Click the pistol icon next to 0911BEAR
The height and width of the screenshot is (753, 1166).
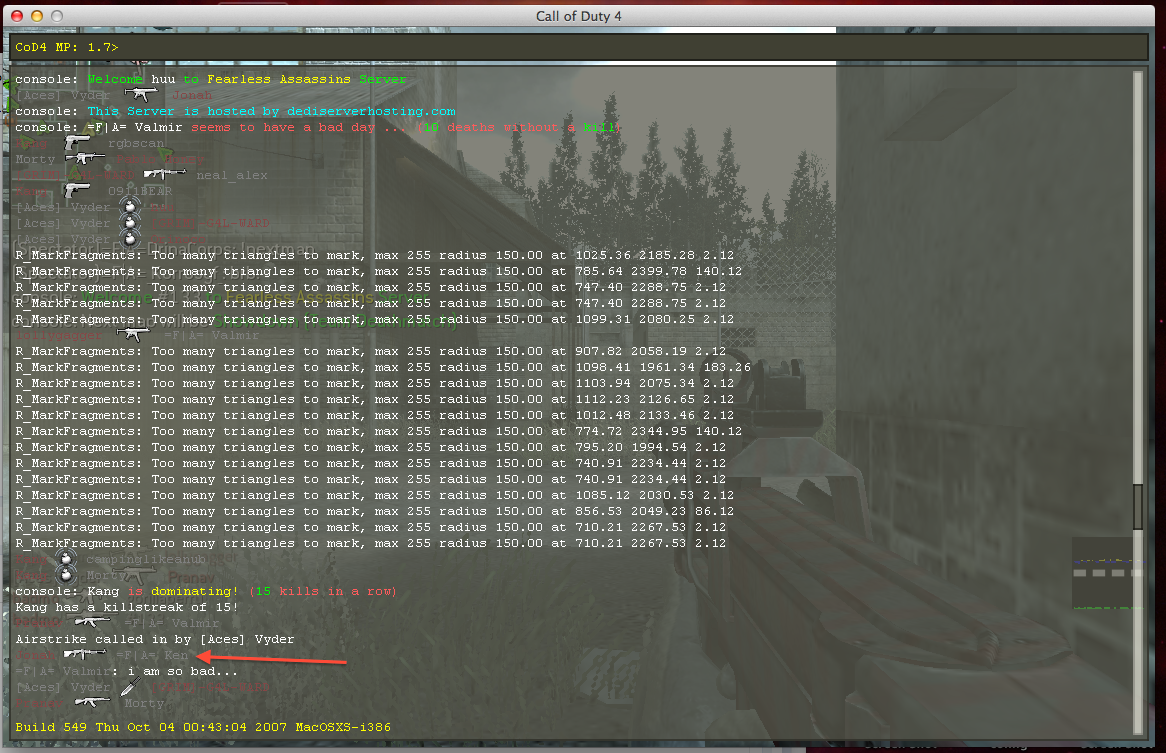[77, 191]
